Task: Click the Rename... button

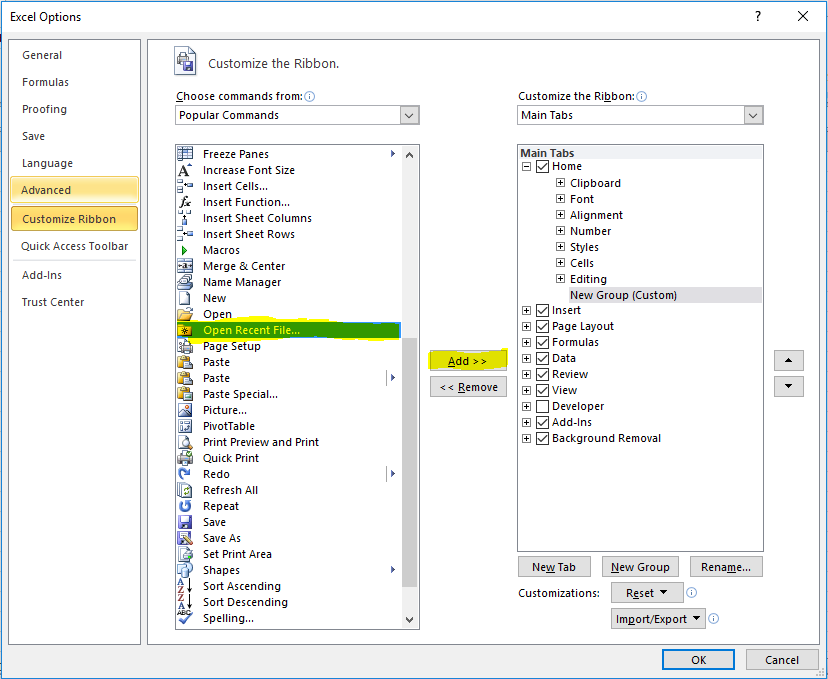Action: (726, 567)
